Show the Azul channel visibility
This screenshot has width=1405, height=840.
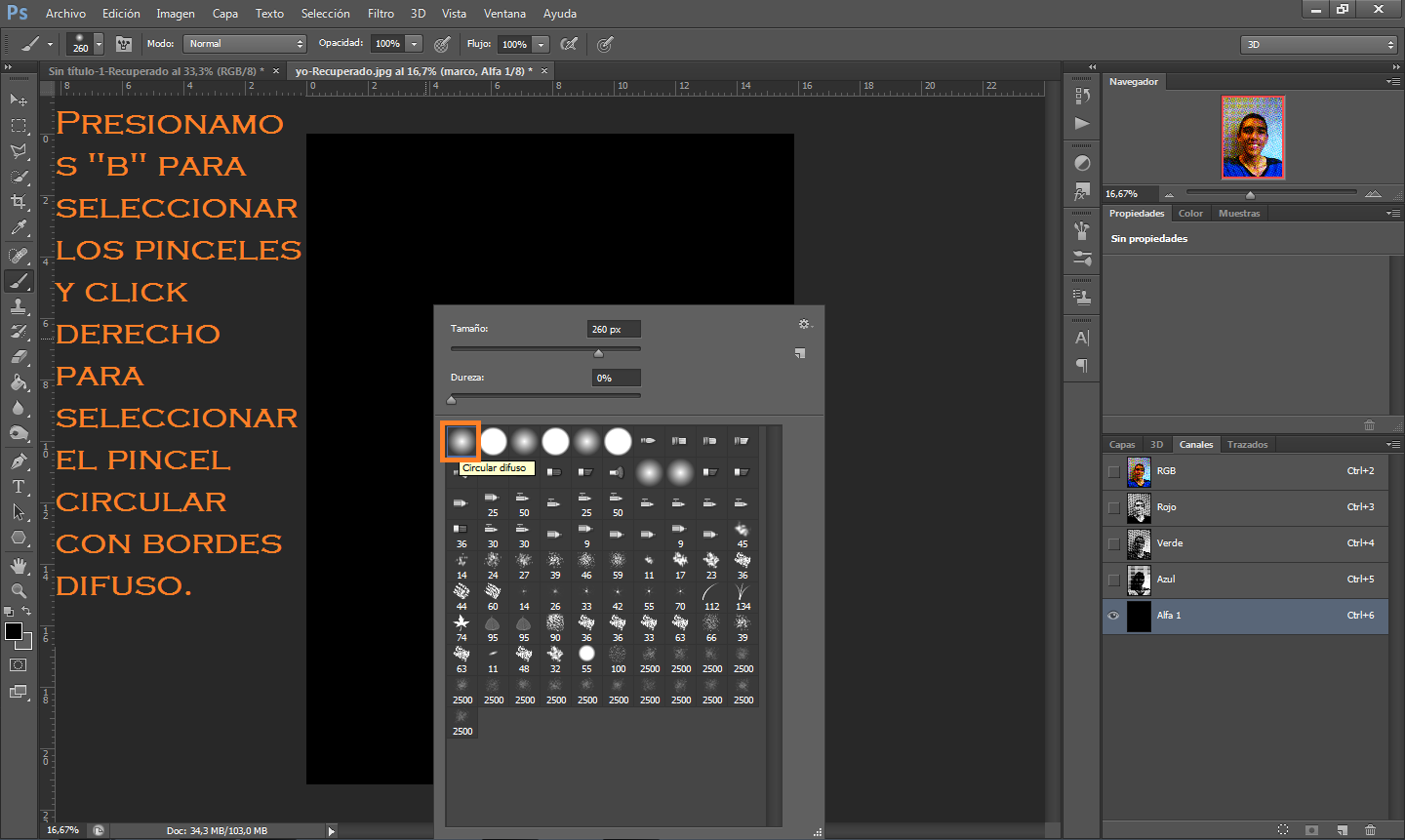click(x=1113, y=580)
